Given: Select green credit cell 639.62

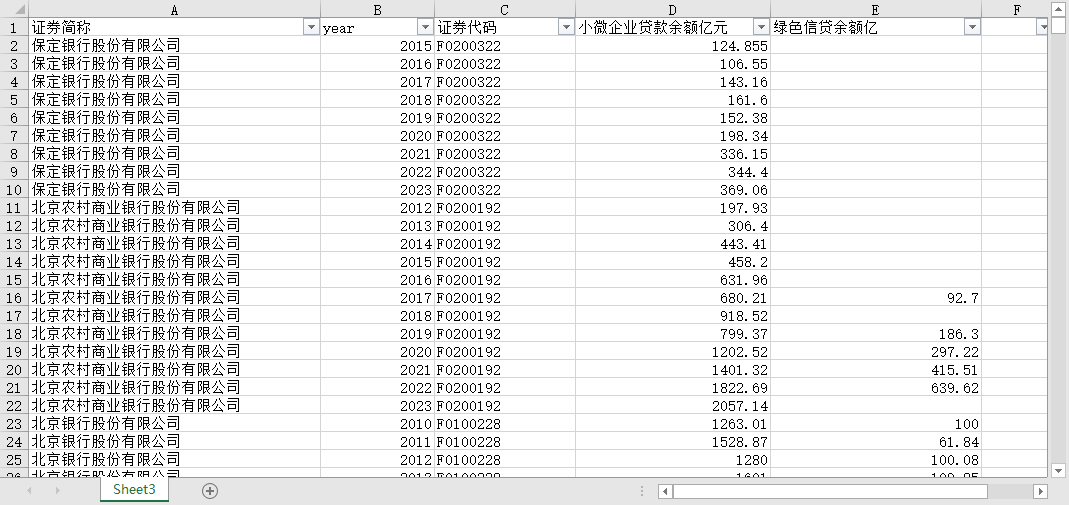Looking at the screenshot, I should [x=876, y=387].
